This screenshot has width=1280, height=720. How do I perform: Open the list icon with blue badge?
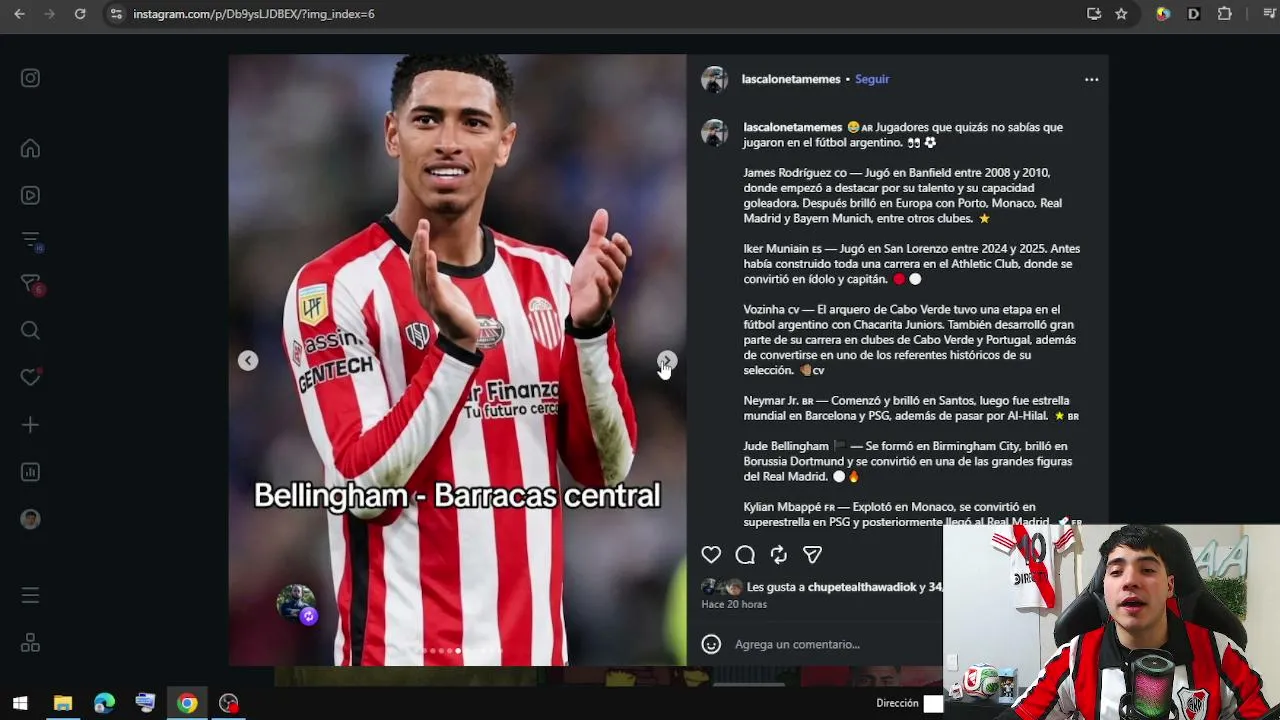[x=31, y=241]
